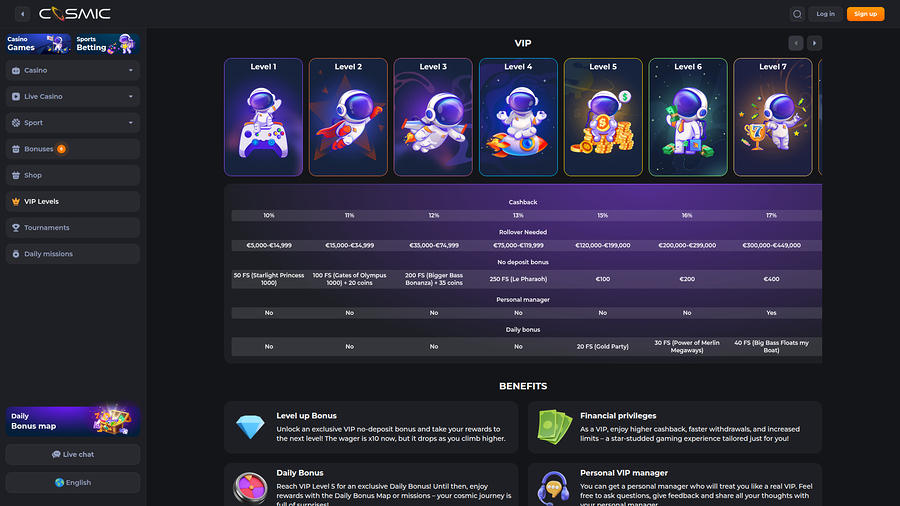900x506 pixels.
Task: Click the Tournaments trophy icon
Action: pos(16,228)
